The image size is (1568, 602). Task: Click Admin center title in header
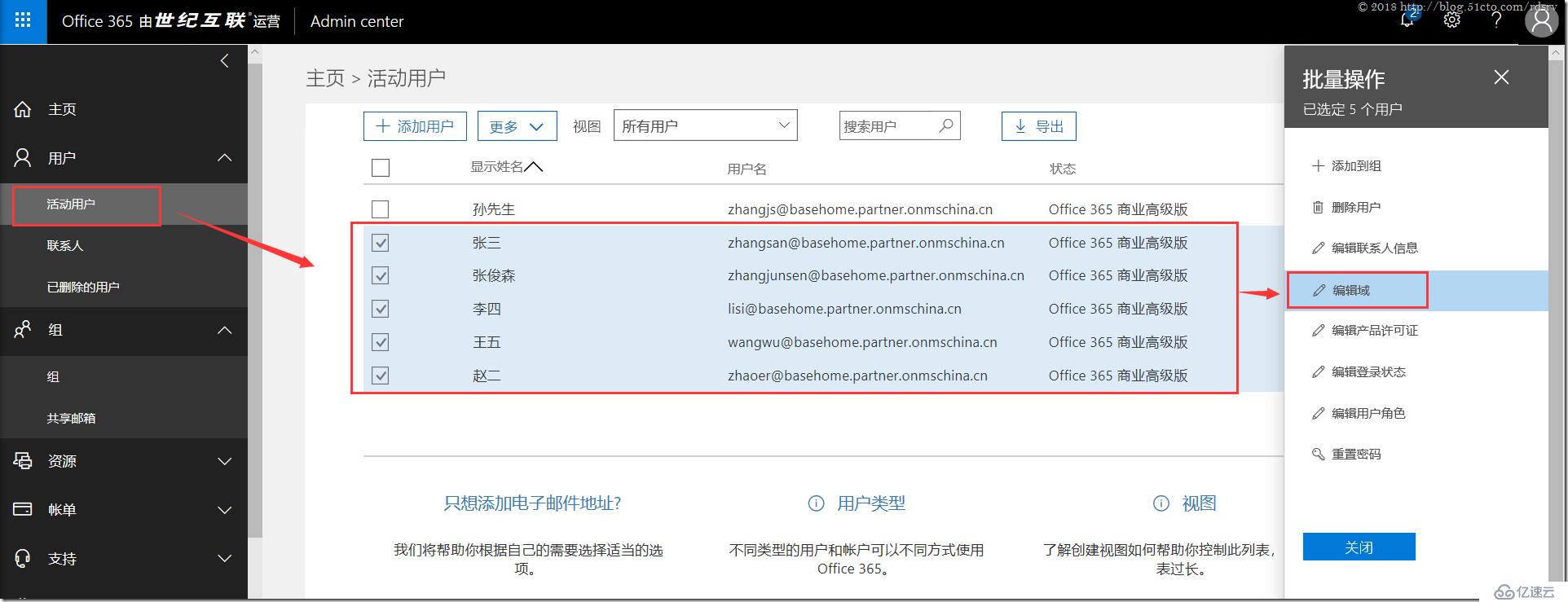[x=357, y=21]
